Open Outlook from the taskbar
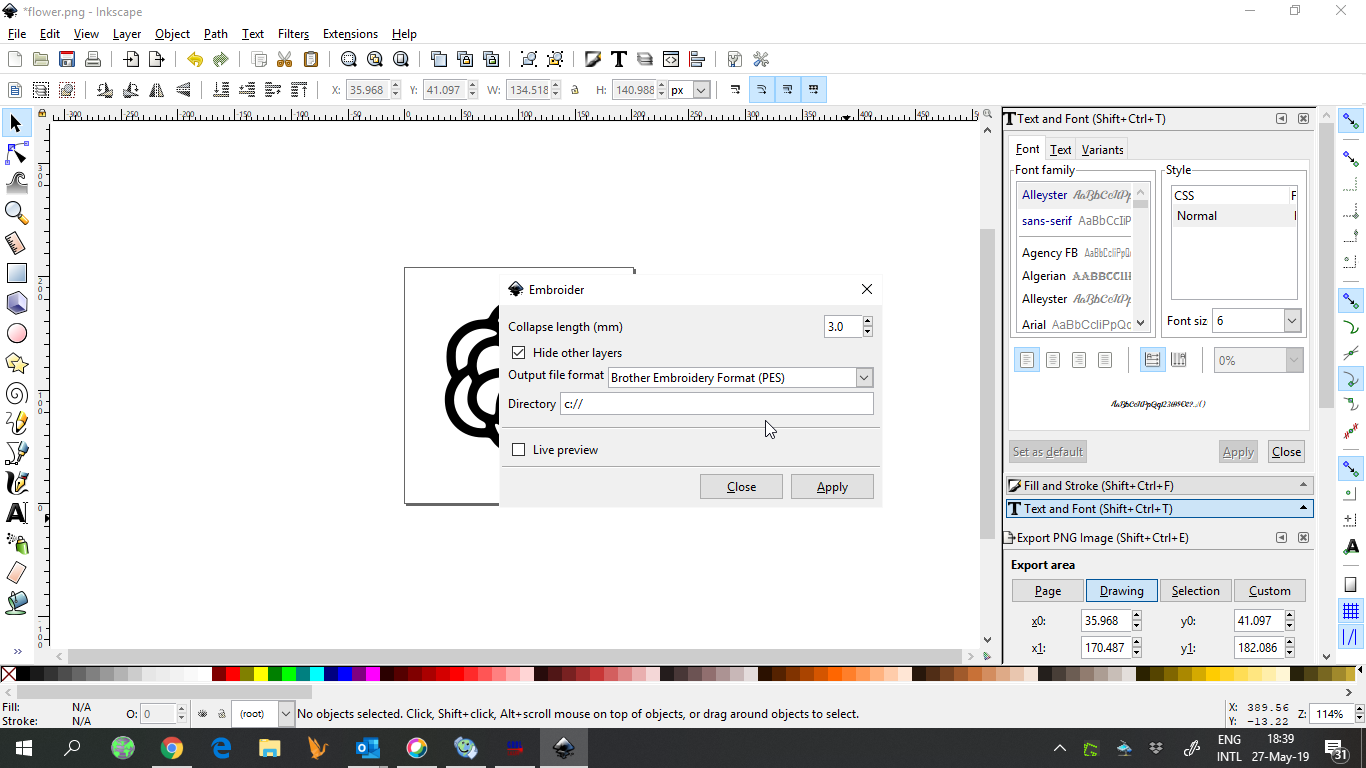This screenshot has height=768, width=1366. (368, 747)
